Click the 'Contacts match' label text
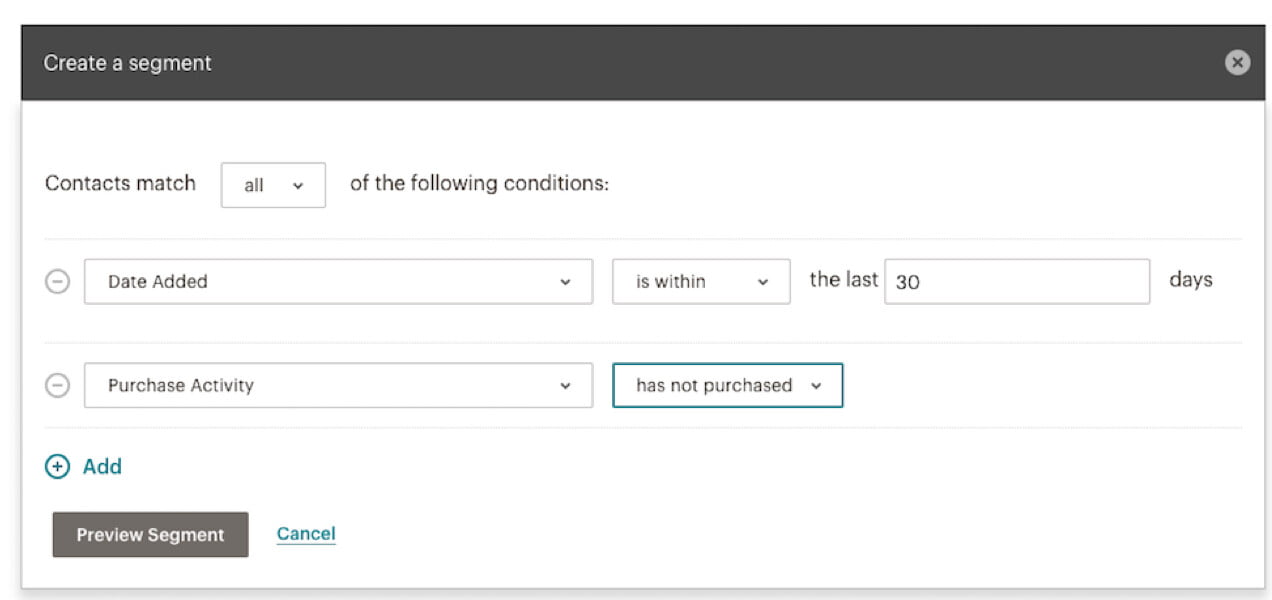 (x=120, y=184)
